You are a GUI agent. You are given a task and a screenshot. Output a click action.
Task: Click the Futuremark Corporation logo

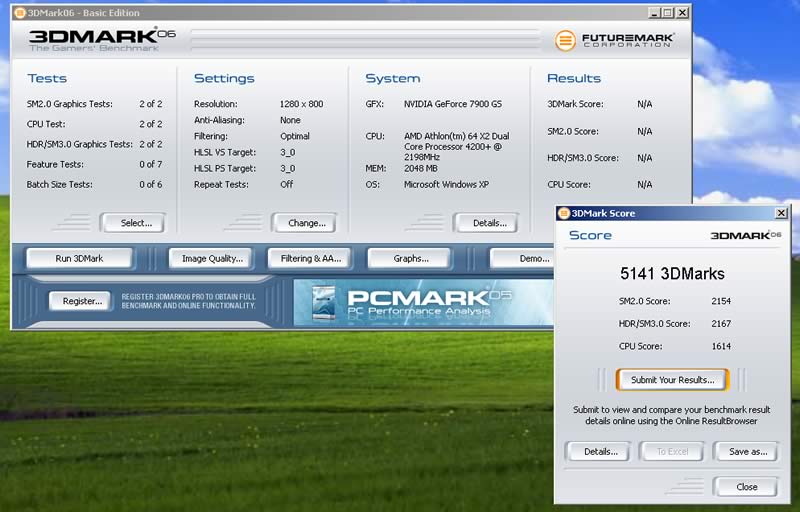[x=615, y=41]
